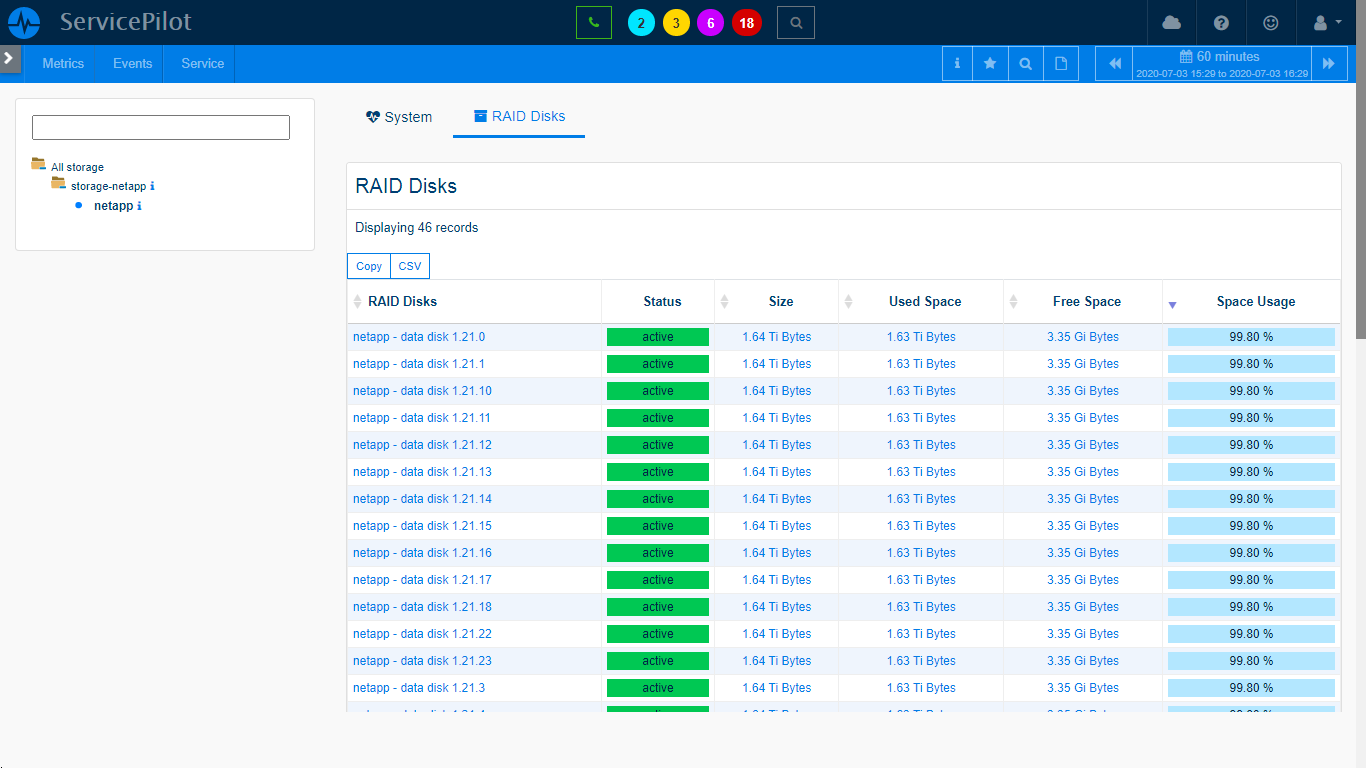The image size is (1366, 768).
Task: Click the smiley feedback icon
Action: point(1271,22)
